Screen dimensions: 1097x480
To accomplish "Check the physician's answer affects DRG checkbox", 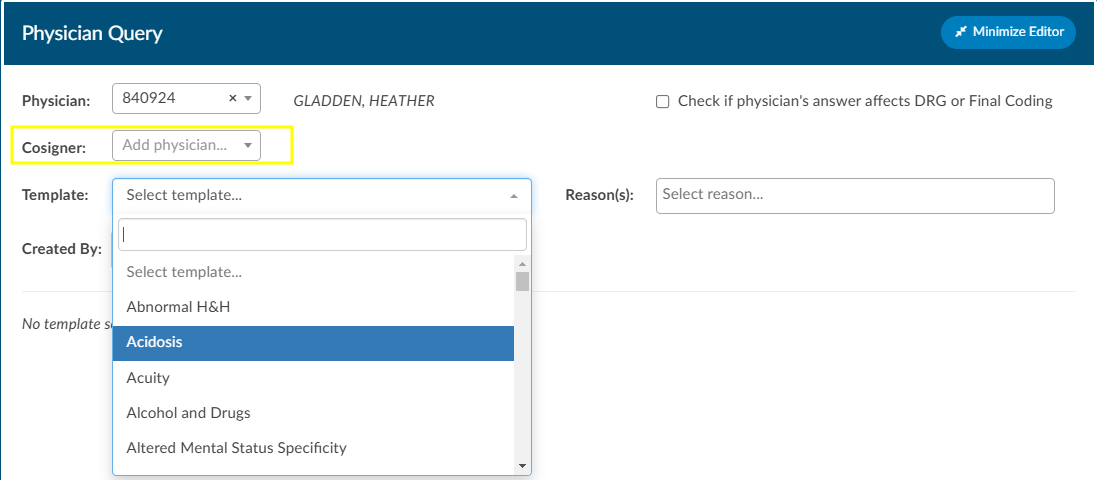I will point(662,101).
